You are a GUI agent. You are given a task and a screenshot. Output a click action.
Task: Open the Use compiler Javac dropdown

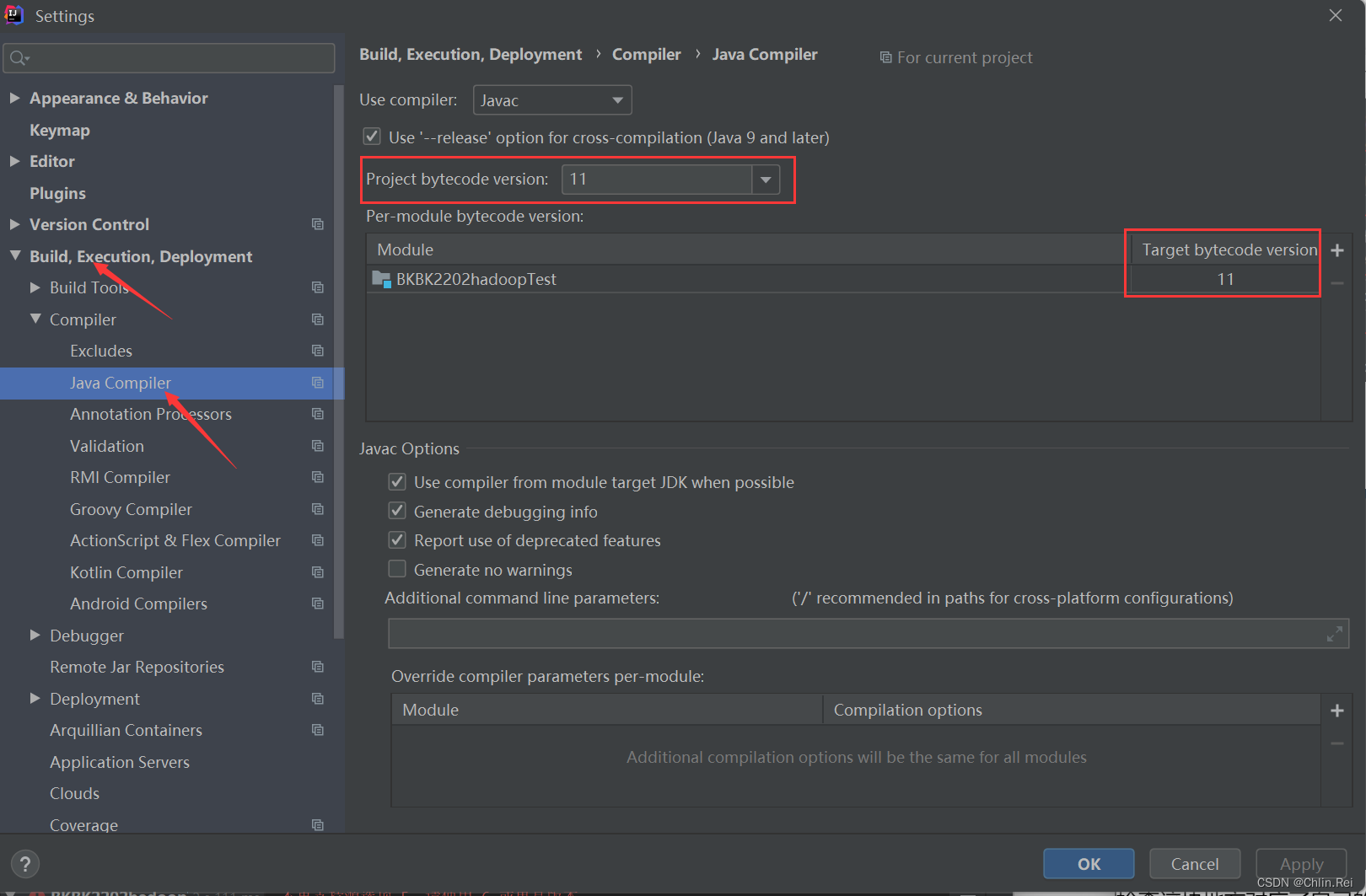(x=552, y=100)
